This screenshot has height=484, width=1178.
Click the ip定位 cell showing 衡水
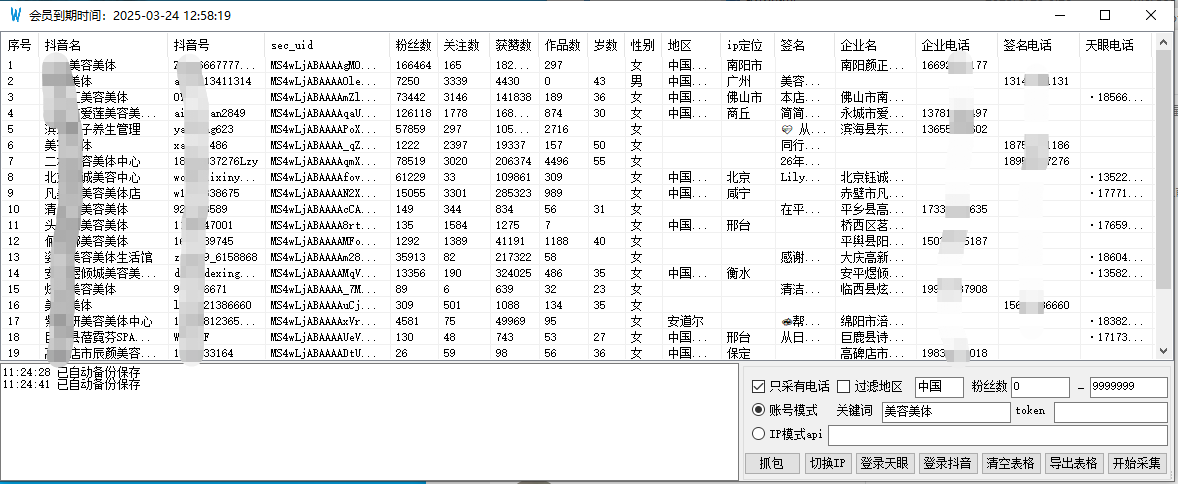click(x=748, y=273)
